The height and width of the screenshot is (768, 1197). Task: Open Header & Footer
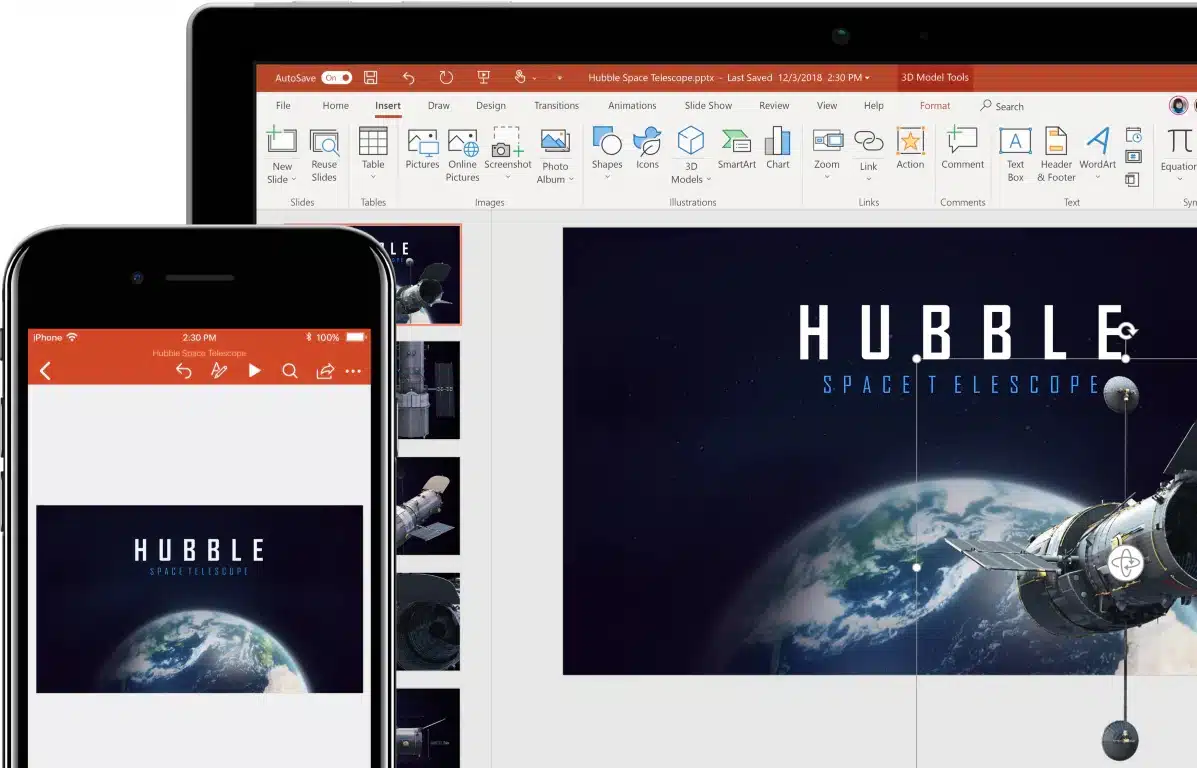point(1057,155)
